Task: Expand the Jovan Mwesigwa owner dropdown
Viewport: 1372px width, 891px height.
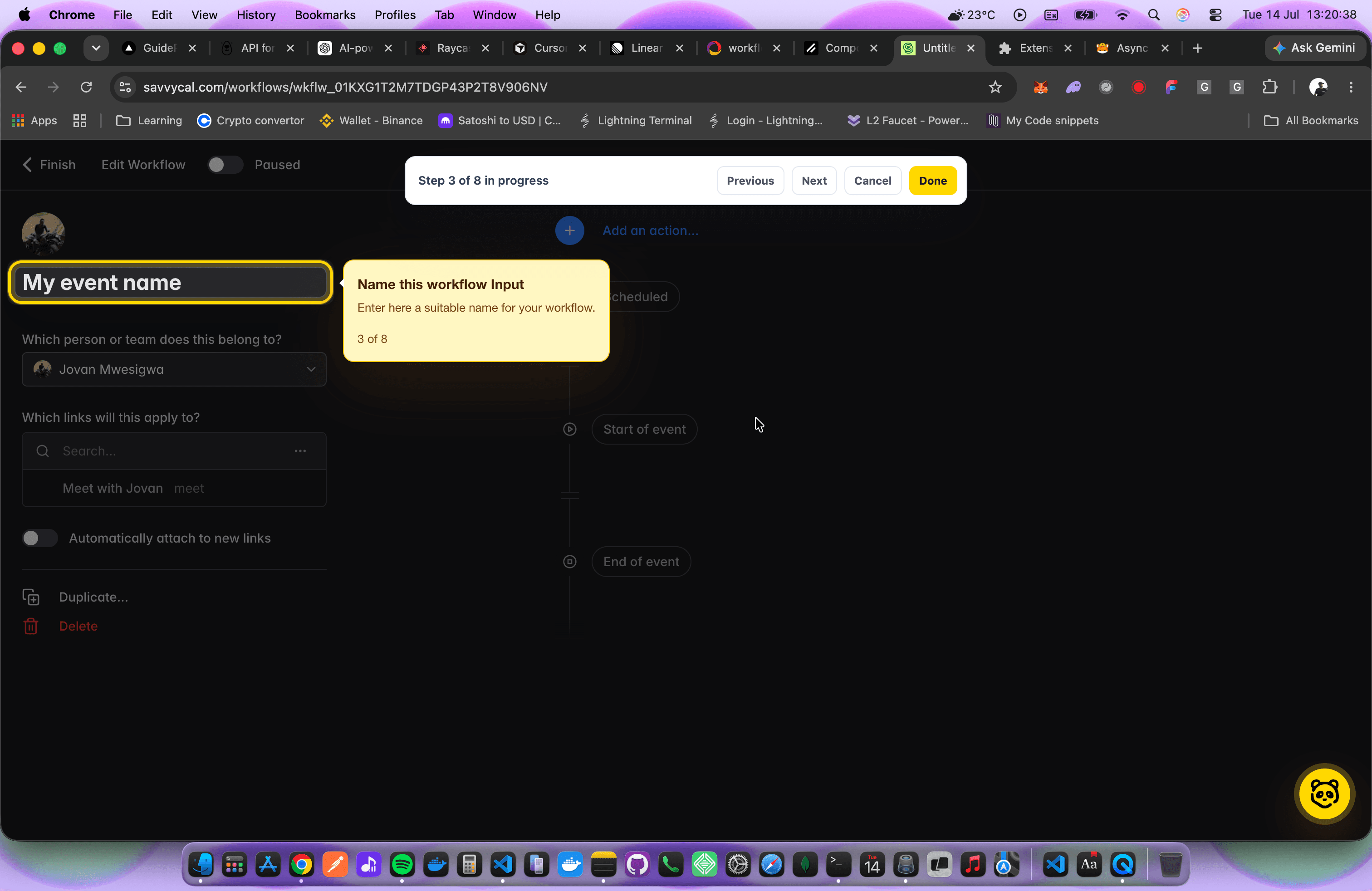Action: (x=174, y=369)
